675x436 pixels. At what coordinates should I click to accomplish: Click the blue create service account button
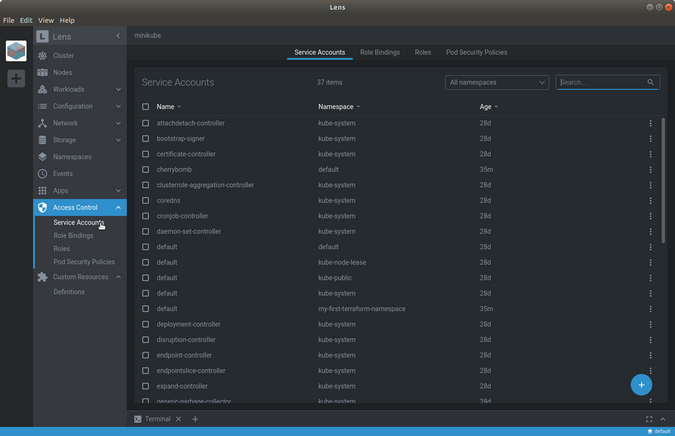coord(641,384)
